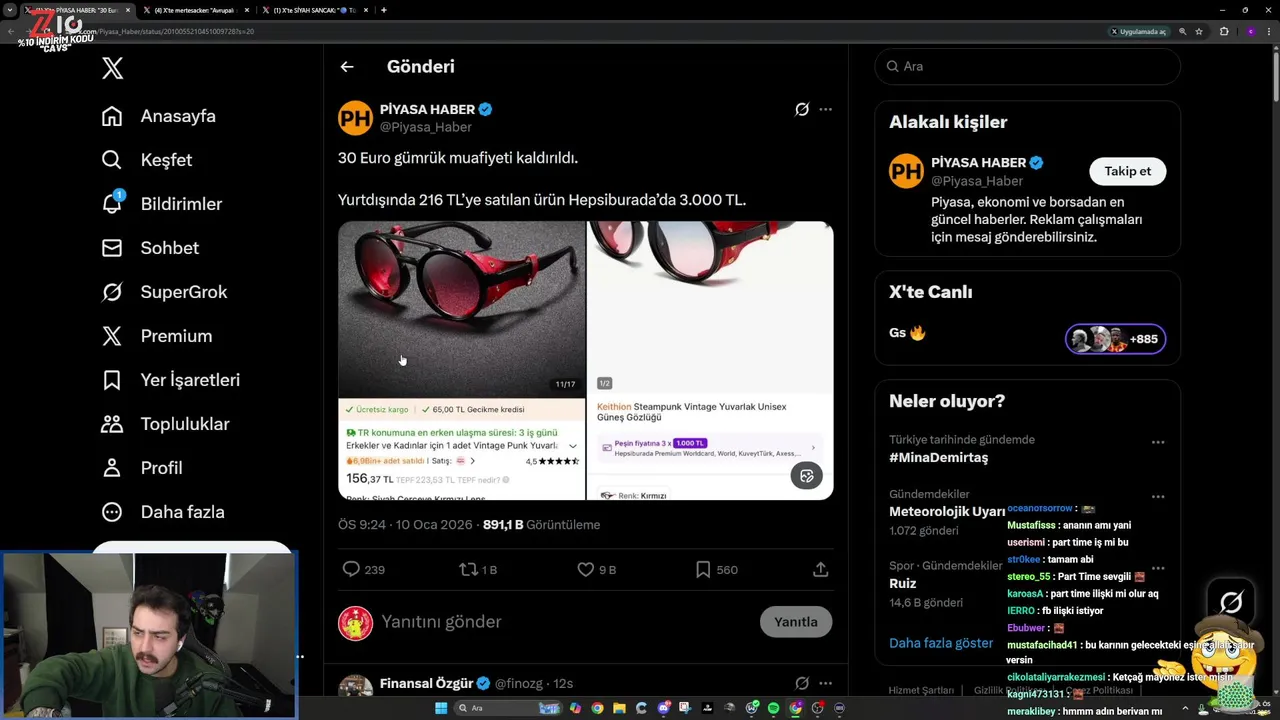Bookmark this page with the star icon
1280x720 pixels.
[1199, 31]
